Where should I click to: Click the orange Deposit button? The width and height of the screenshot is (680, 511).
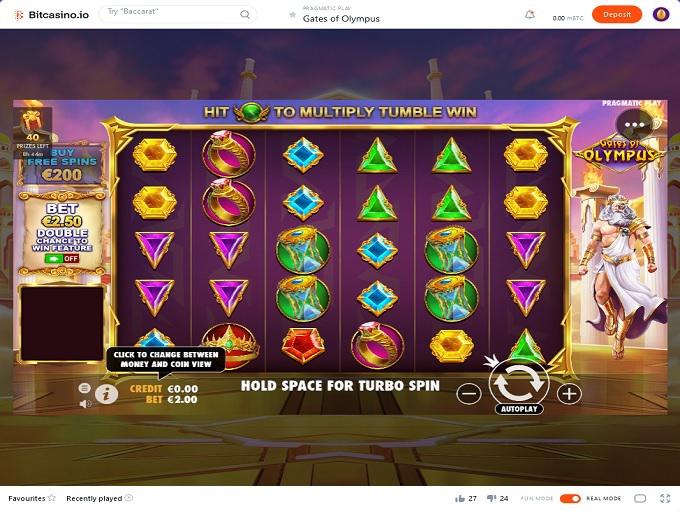tap(617, 14)
